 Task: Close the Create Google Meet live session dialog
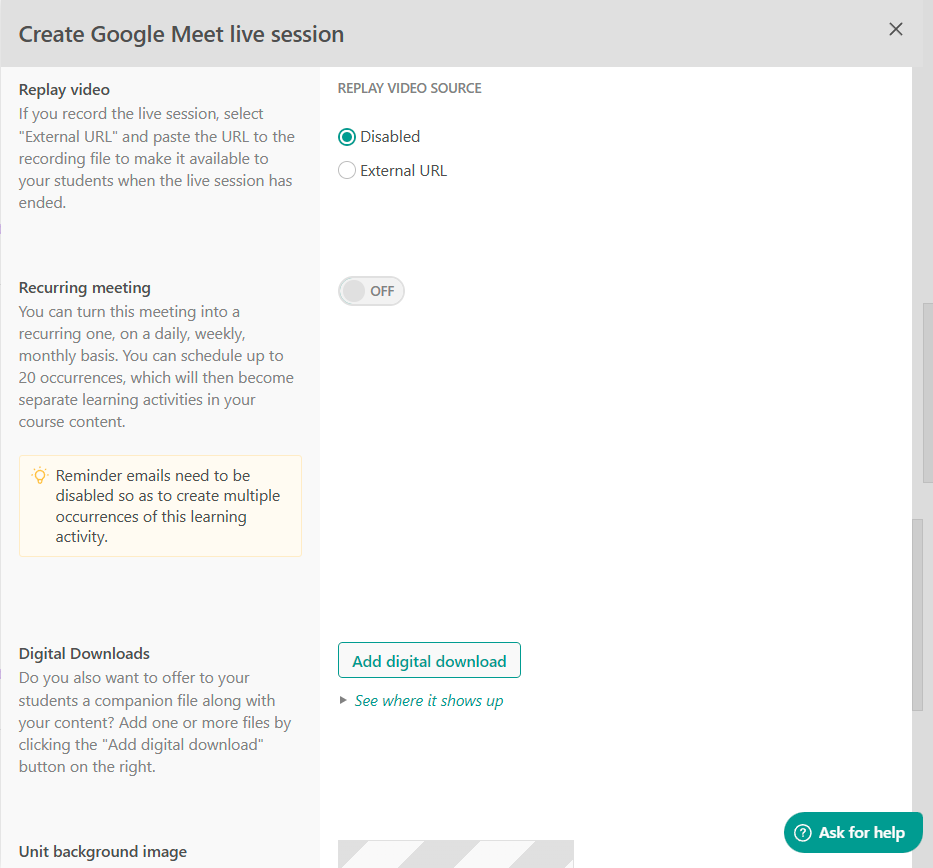[896, 29]
